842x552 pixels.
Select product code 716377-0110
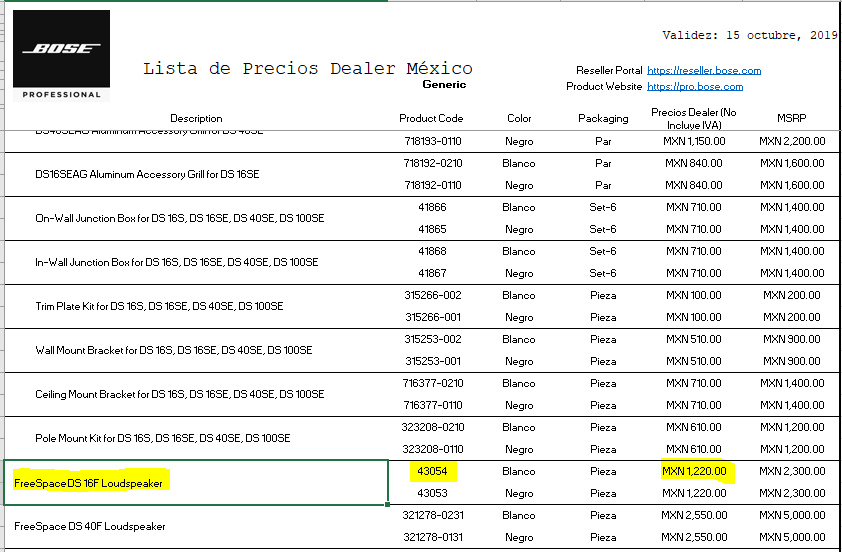point(433,405)
